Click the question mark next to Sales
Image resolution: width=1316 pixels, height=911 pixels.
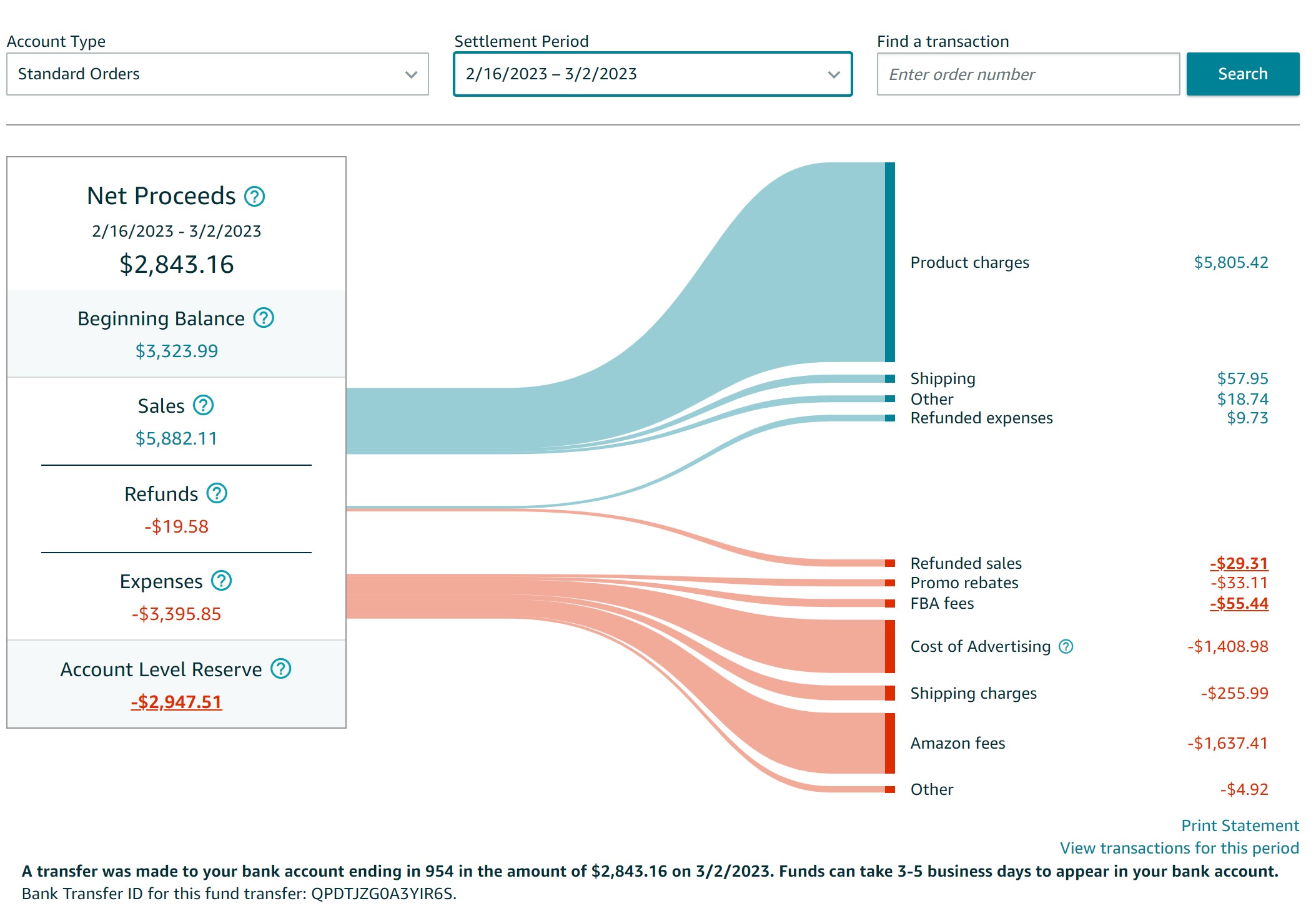(x=203, y=406)
